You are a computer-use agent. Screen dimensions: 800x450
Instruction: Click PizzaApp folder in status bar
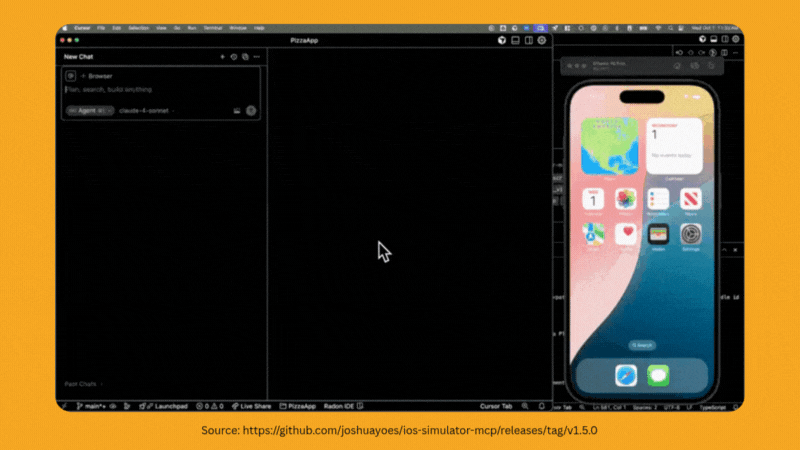(297, 406)
